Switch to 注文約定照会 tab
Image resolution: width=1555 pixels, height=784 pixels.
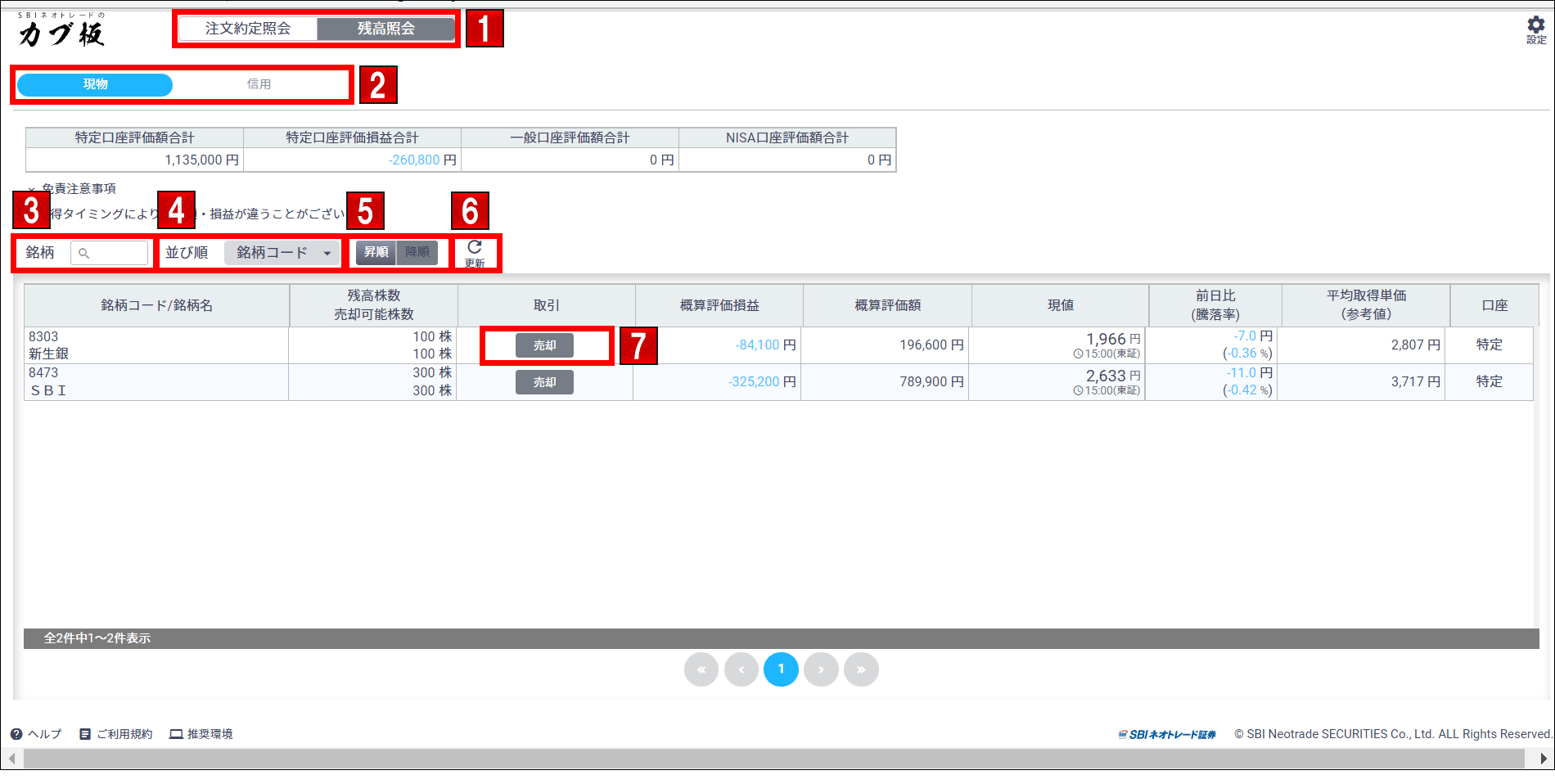[248, 29]
